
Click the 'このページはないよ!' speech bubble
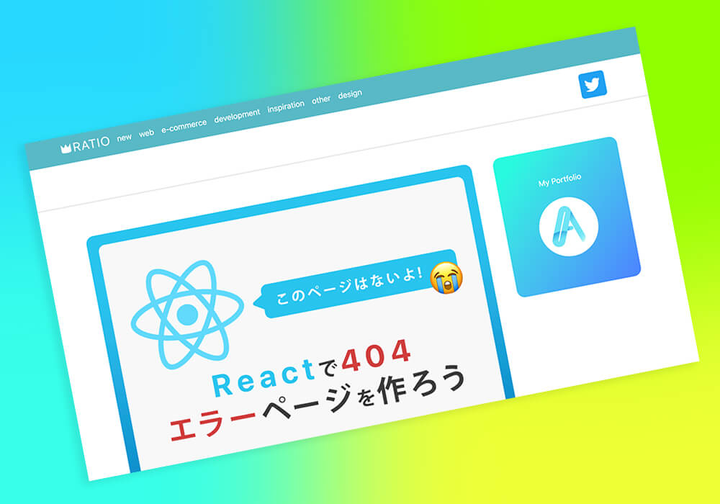[x=356, y=284]
